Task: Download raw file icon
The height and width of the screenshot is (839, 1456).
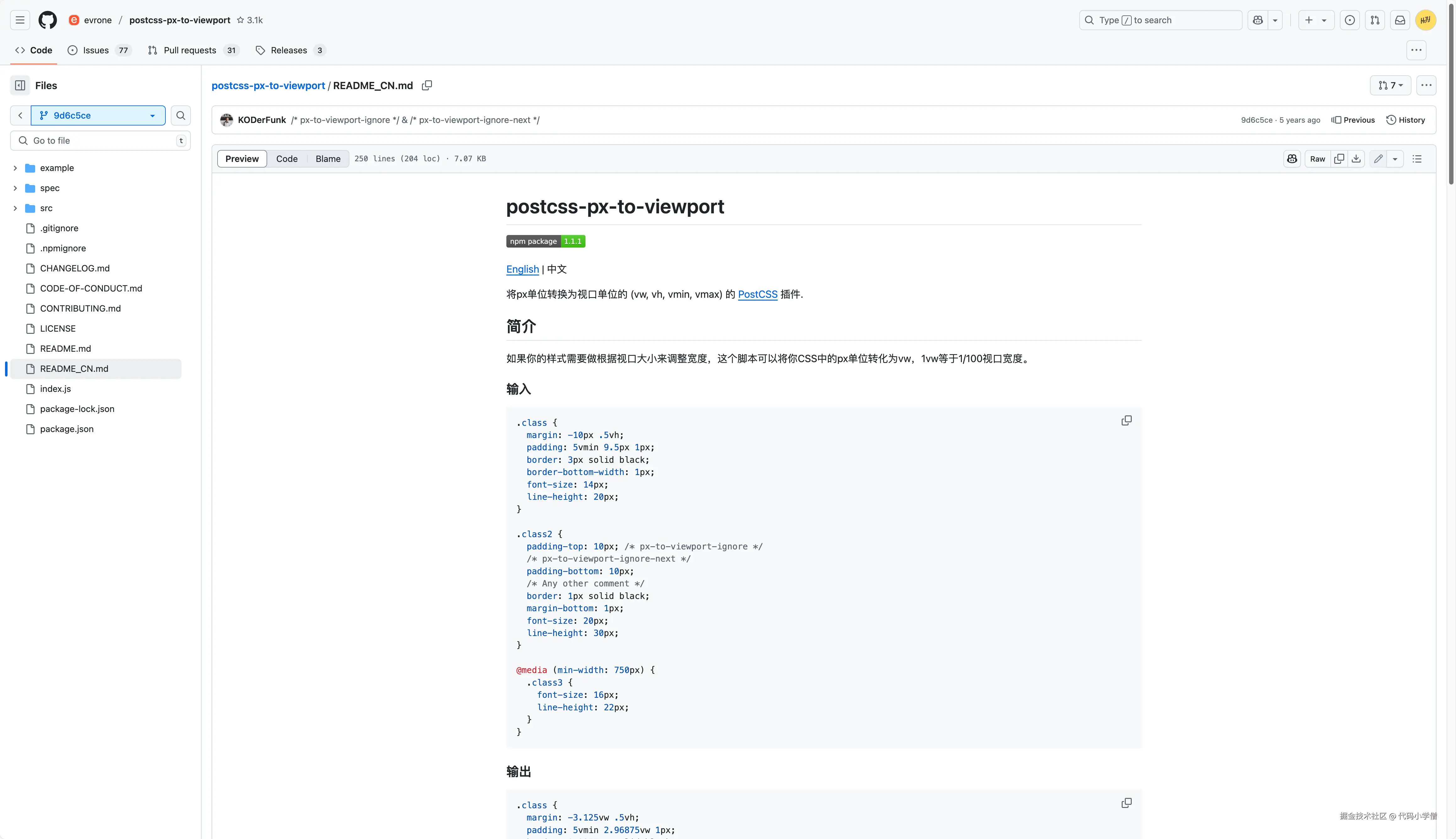Action: click(1356, 158)
